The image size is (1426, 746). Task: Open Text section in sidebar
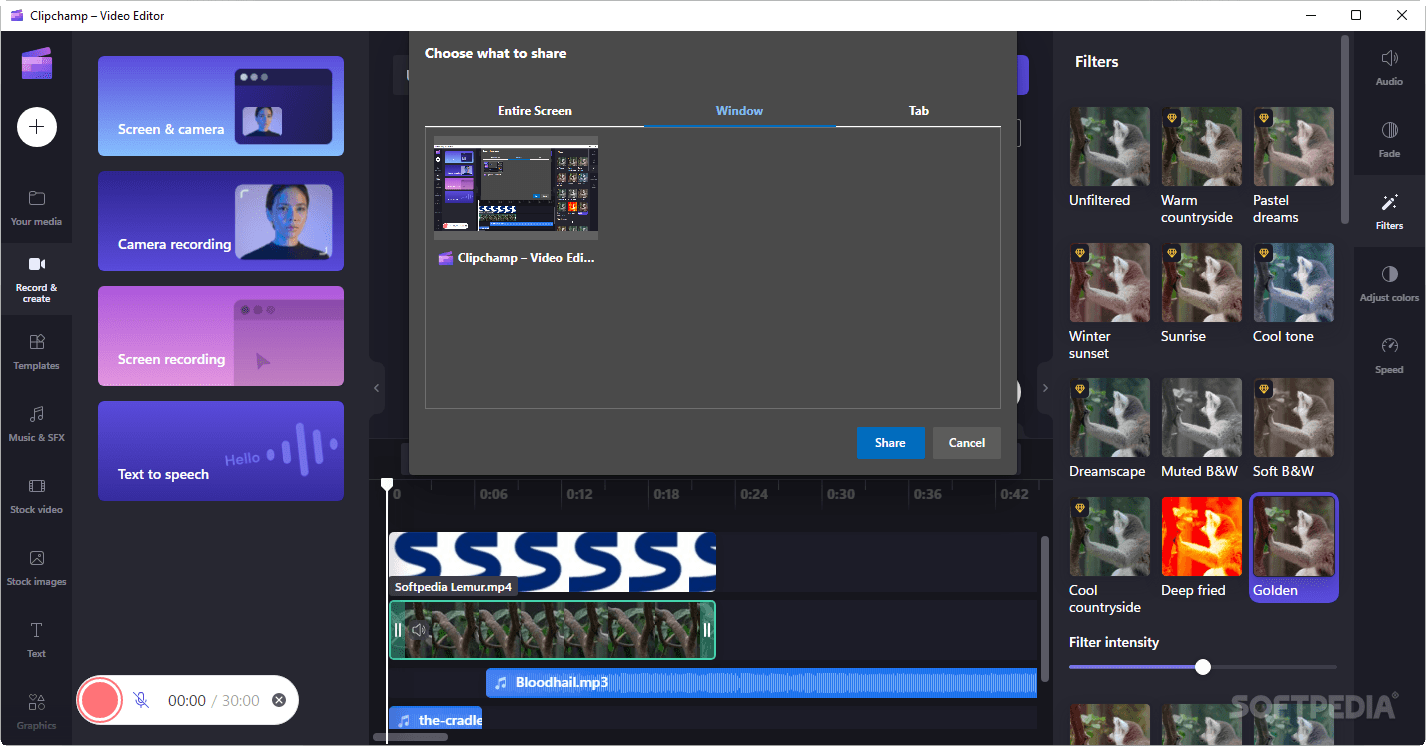(36, 639)
